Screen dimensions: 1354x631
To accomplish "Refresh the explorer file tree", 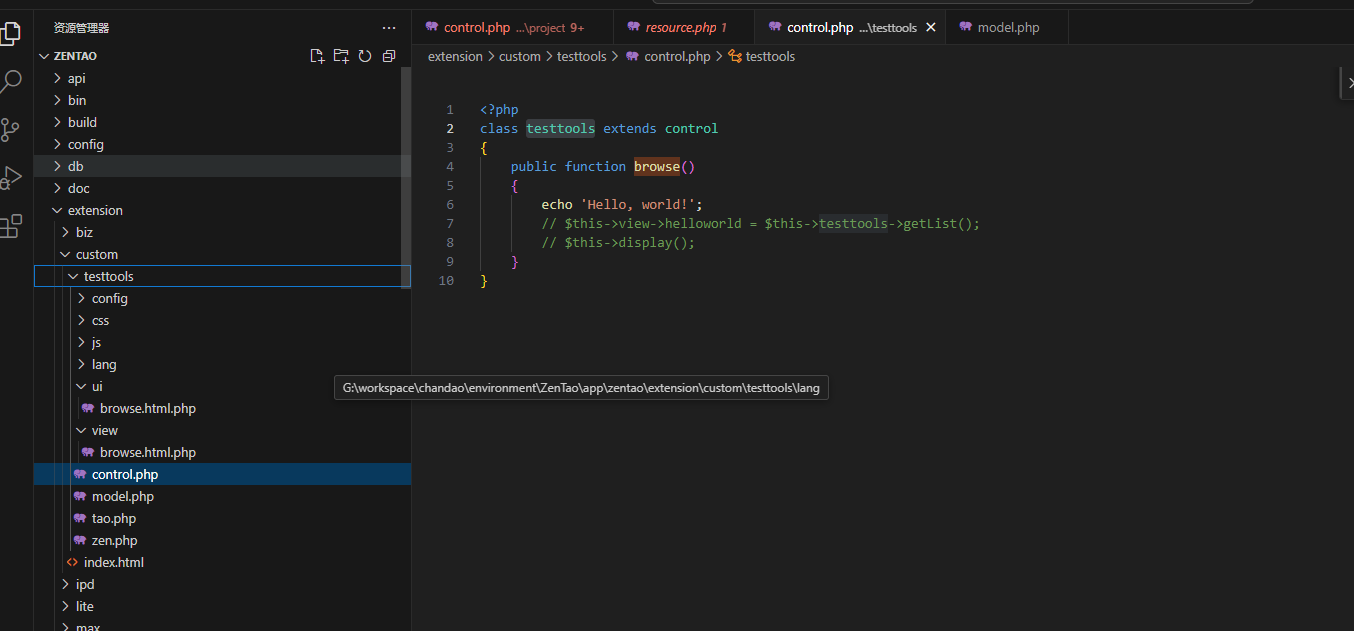I will point(365,56).
